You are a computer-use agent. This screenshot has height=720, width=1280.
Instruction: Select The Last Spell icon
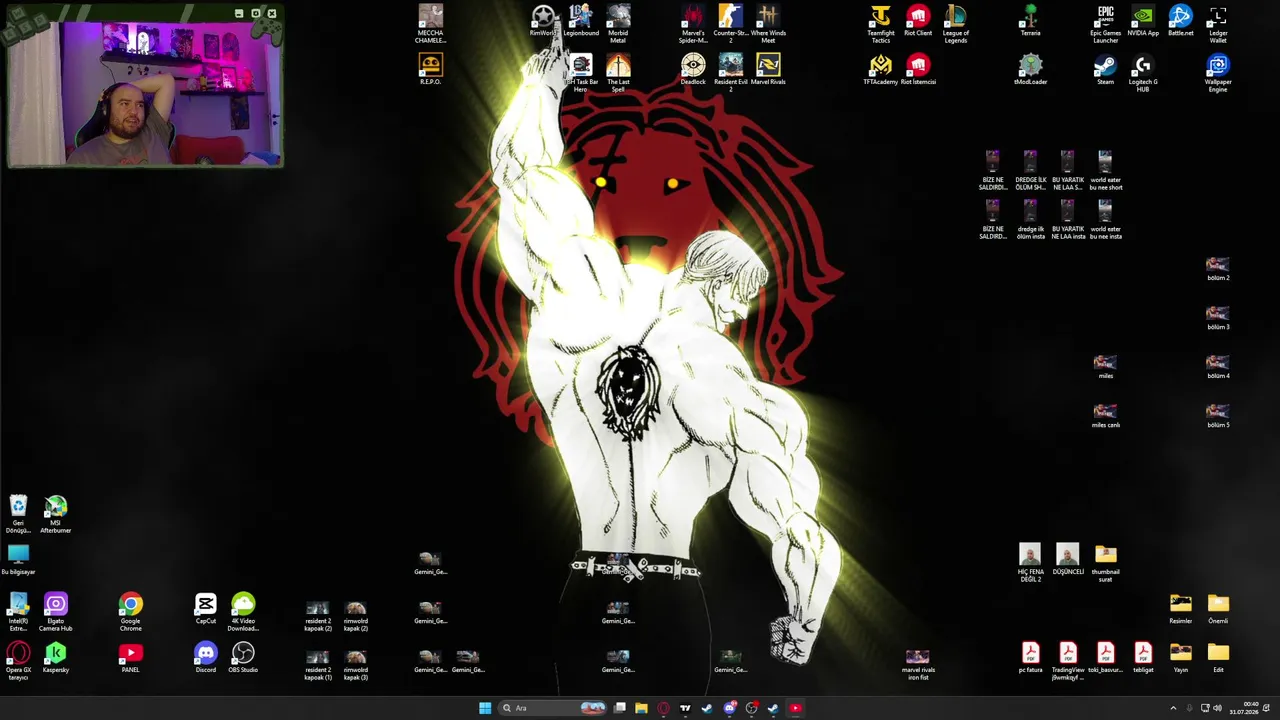pyautogui.click(x=618, y=73)
